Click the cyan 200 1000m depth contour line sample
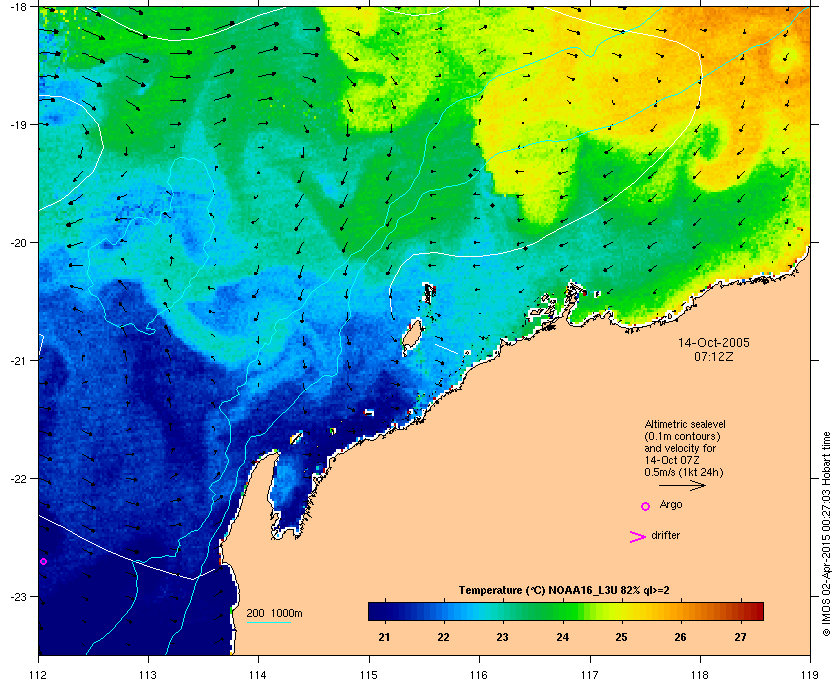The image size is (840, 680). point(268,623)
